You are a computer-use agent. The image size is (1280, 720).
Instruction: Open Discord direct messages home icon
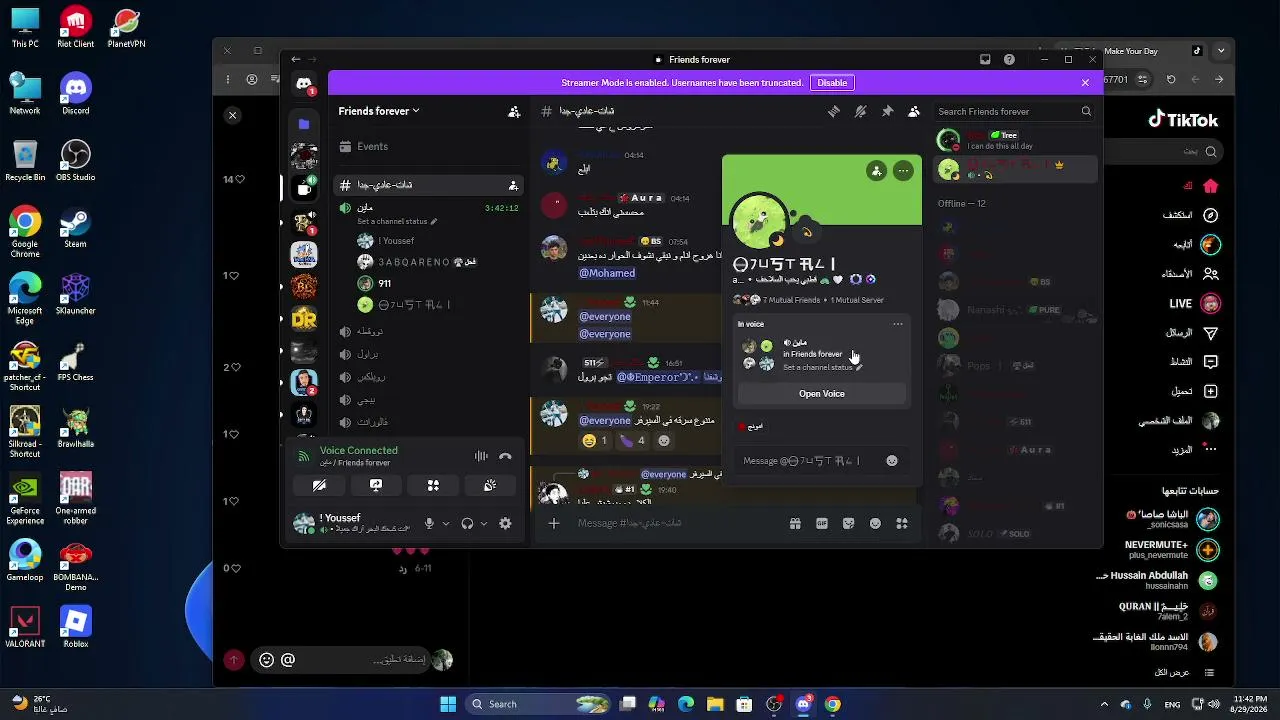304,85
